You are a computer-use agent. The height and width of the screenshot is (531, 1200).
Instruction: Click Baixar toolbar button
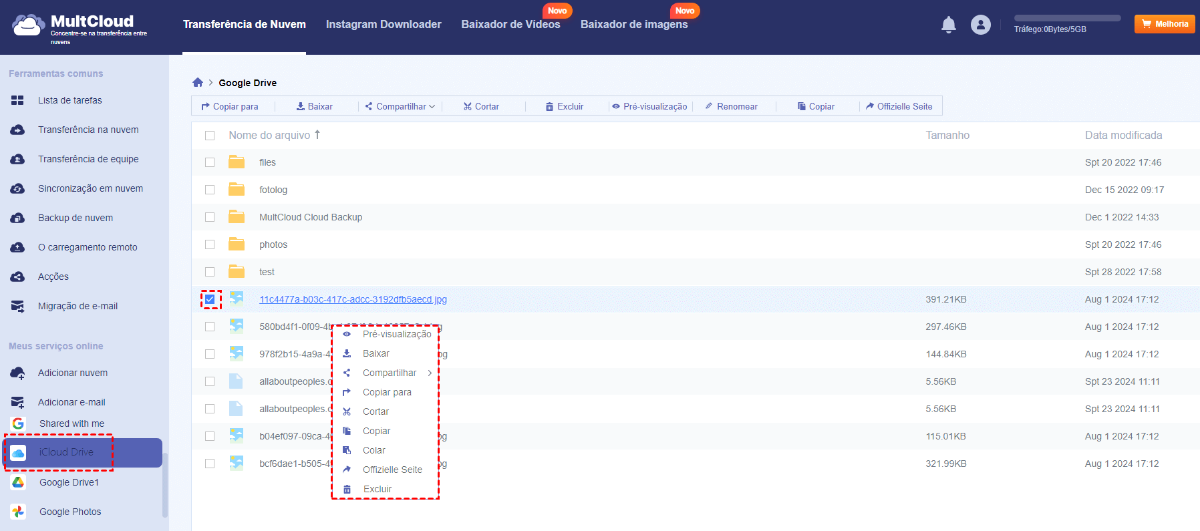pos(314,106)
